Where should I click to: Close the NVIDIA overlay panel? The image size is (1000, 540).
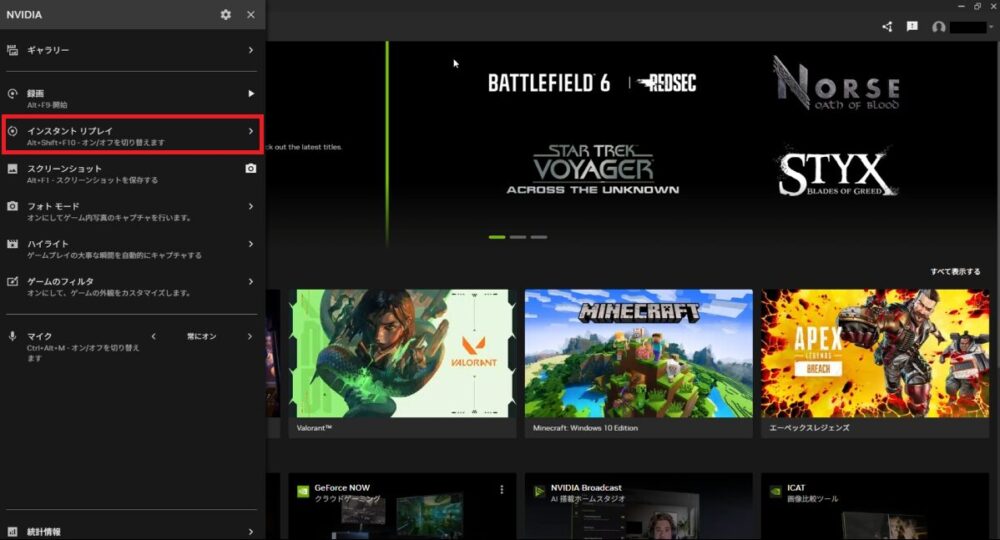point(250,15)
